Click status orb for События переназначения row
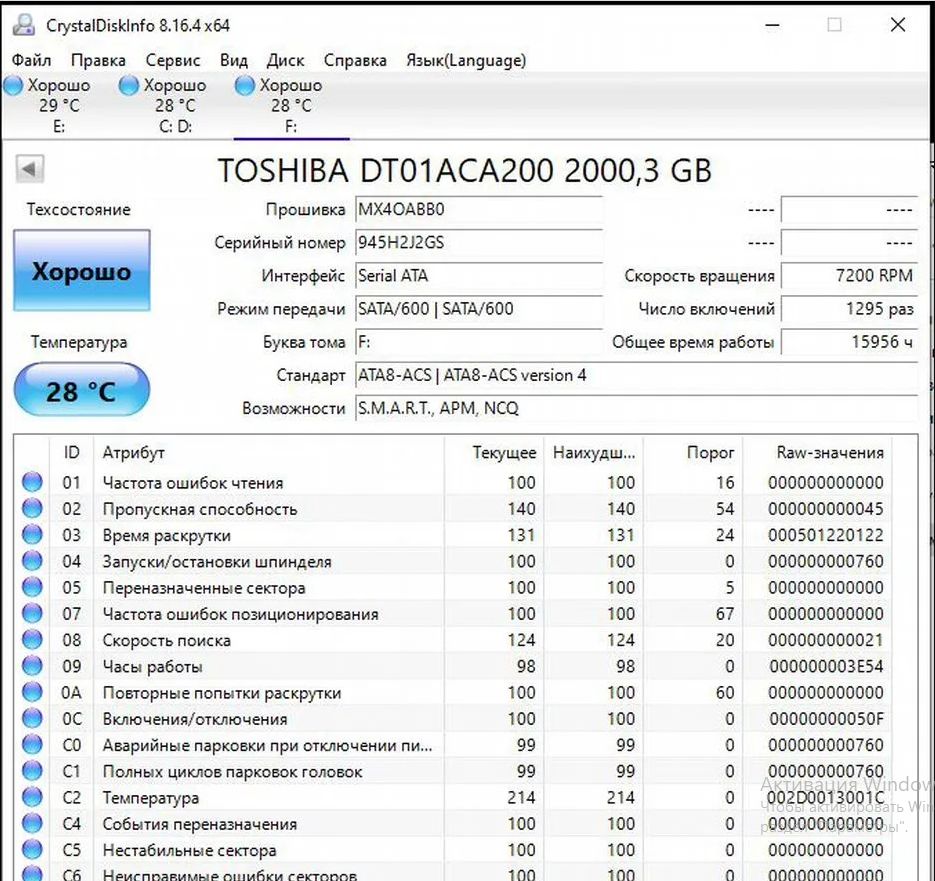The height and width of the screenshot is (881, 935). [x=32, y=823]
